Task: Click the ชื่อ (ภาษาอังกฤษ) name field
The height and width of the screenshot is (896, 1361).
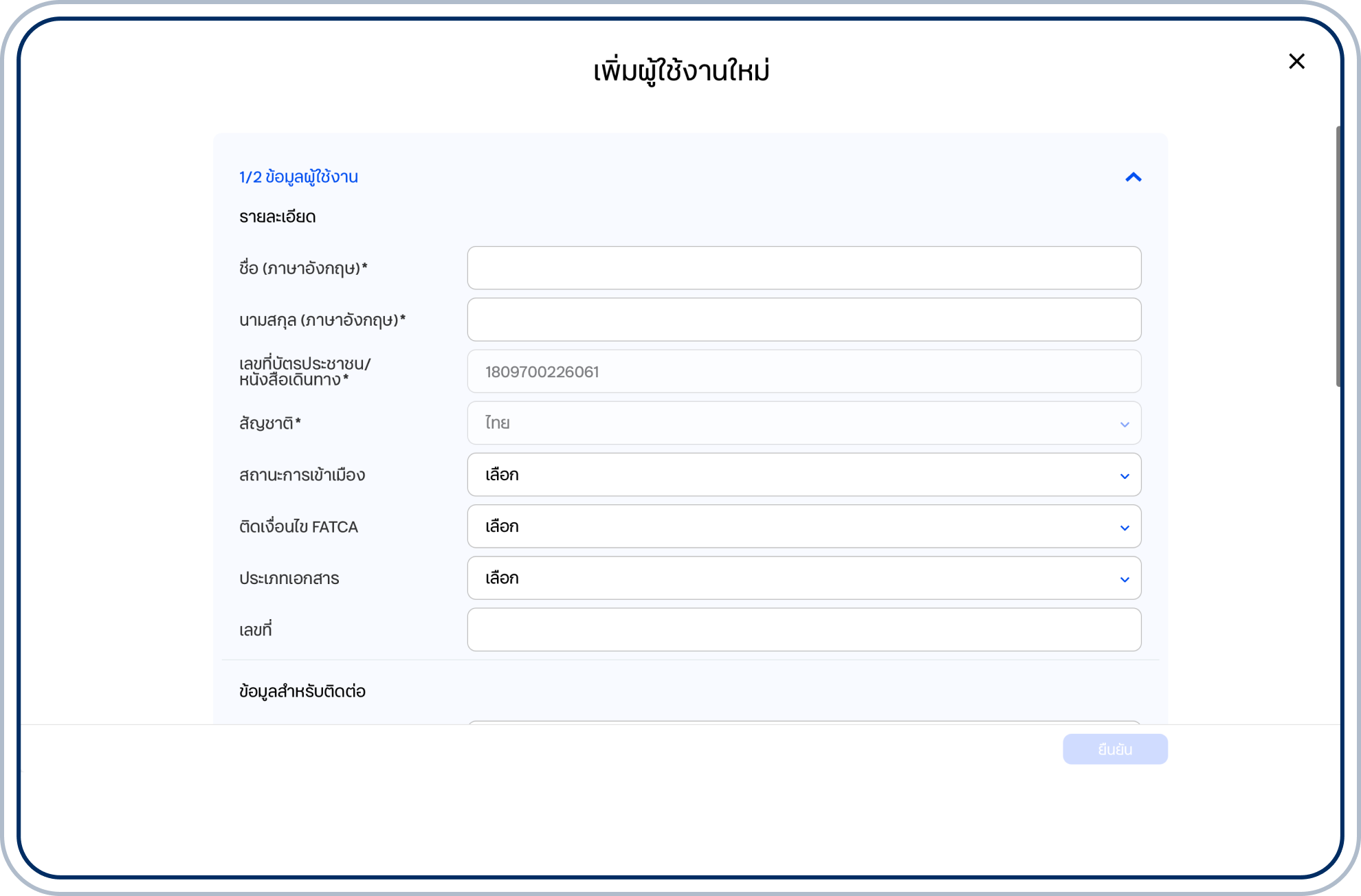Action: 804,268
